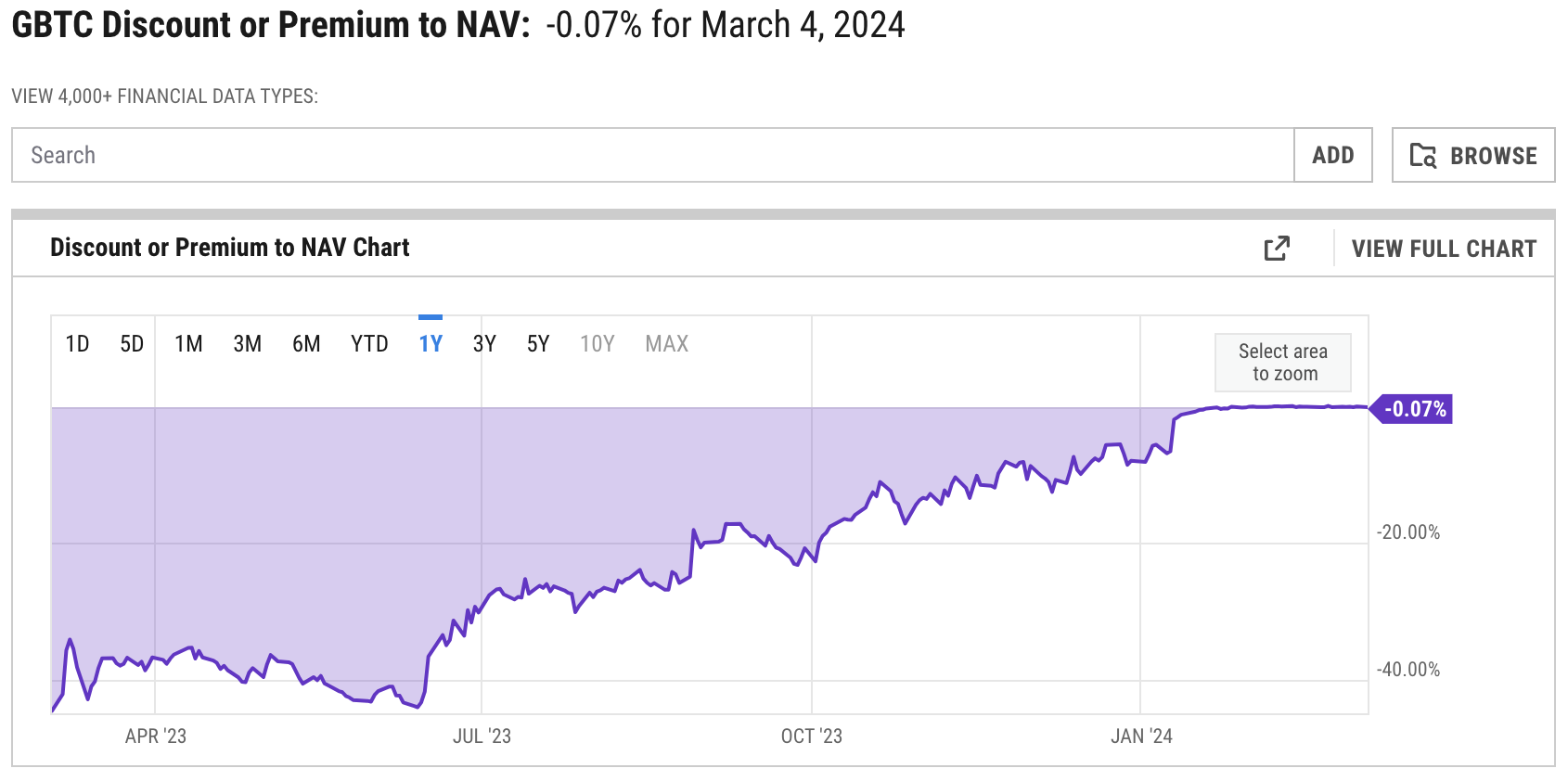Show year-to-date YTD range

369,344
